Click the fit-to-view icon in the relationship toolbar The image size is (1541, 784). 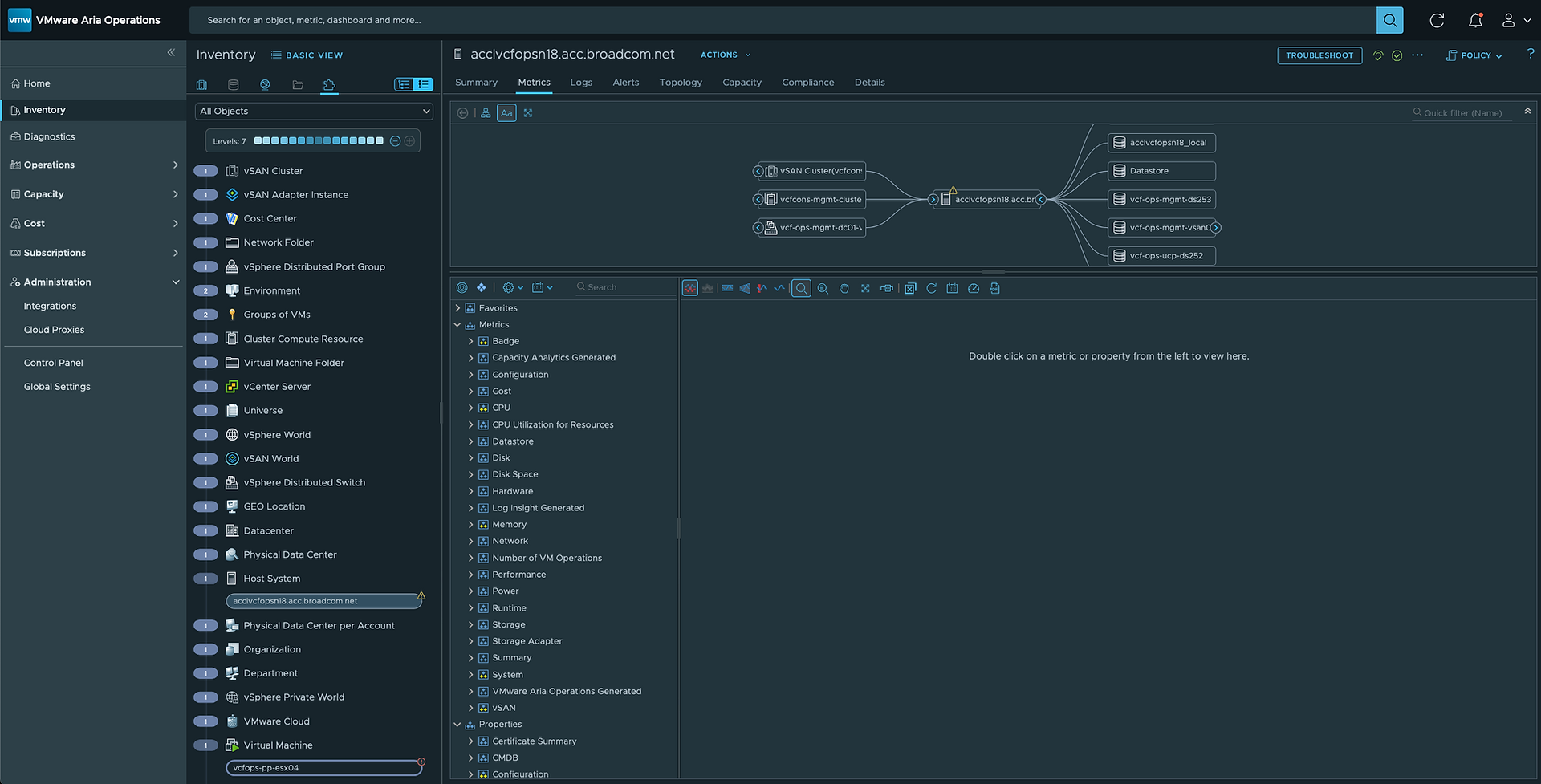pyautogui.click(x=528, y=113)
